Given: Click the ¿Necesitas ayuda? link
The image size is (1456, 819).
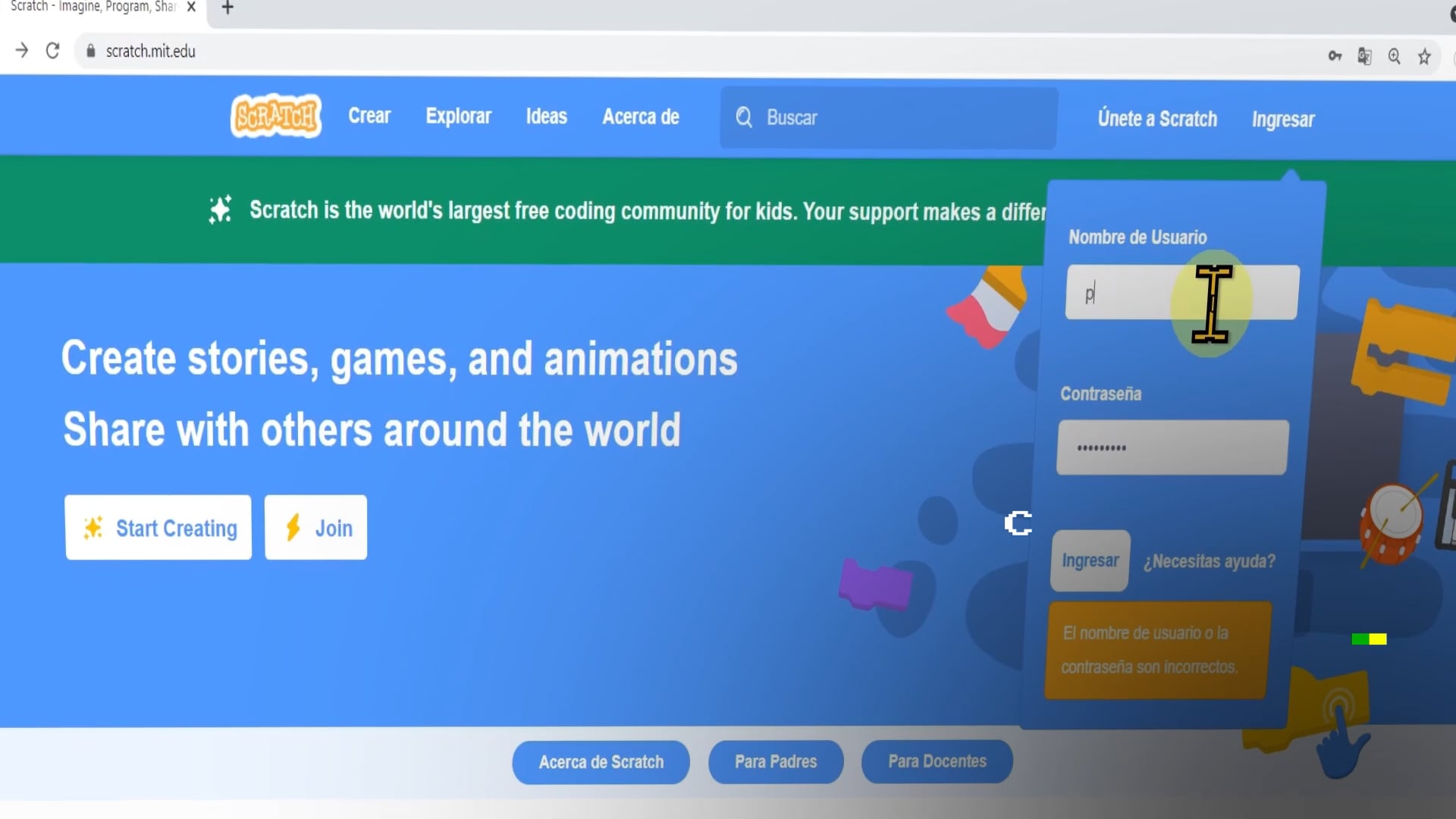Looking at the screenshot, I should point(1209,561).
